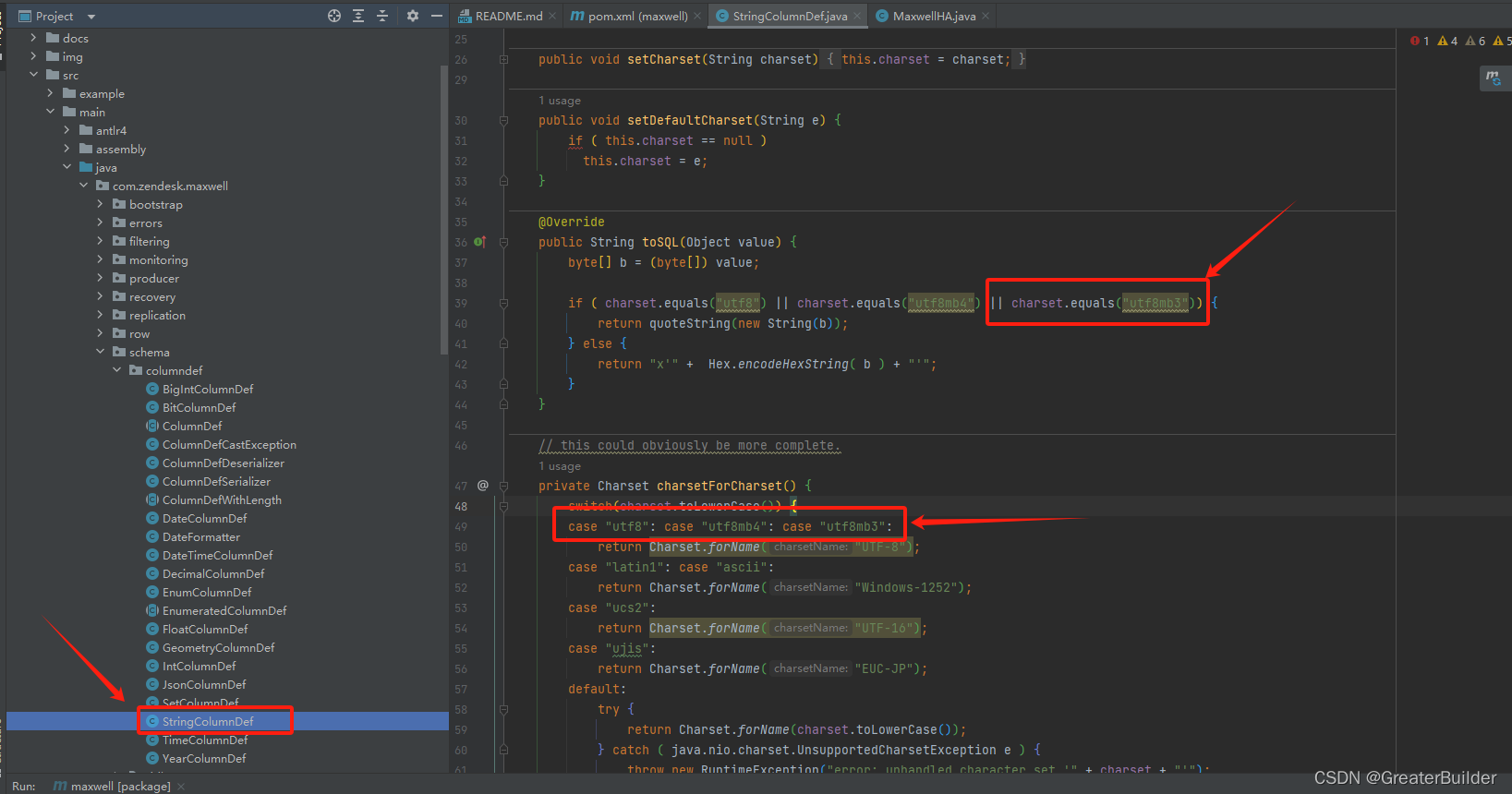Collapse the com.zendesk.maxwell package

(x=84, y=186)
